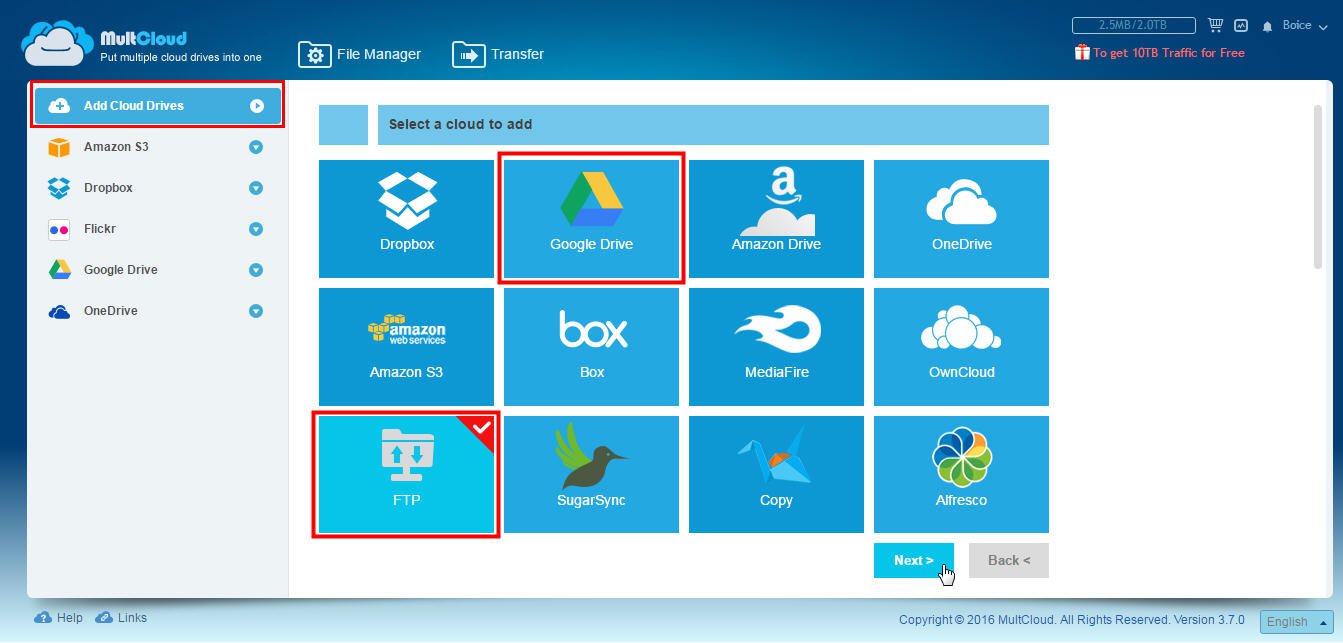Open the File Manager tab

[360, 54]
